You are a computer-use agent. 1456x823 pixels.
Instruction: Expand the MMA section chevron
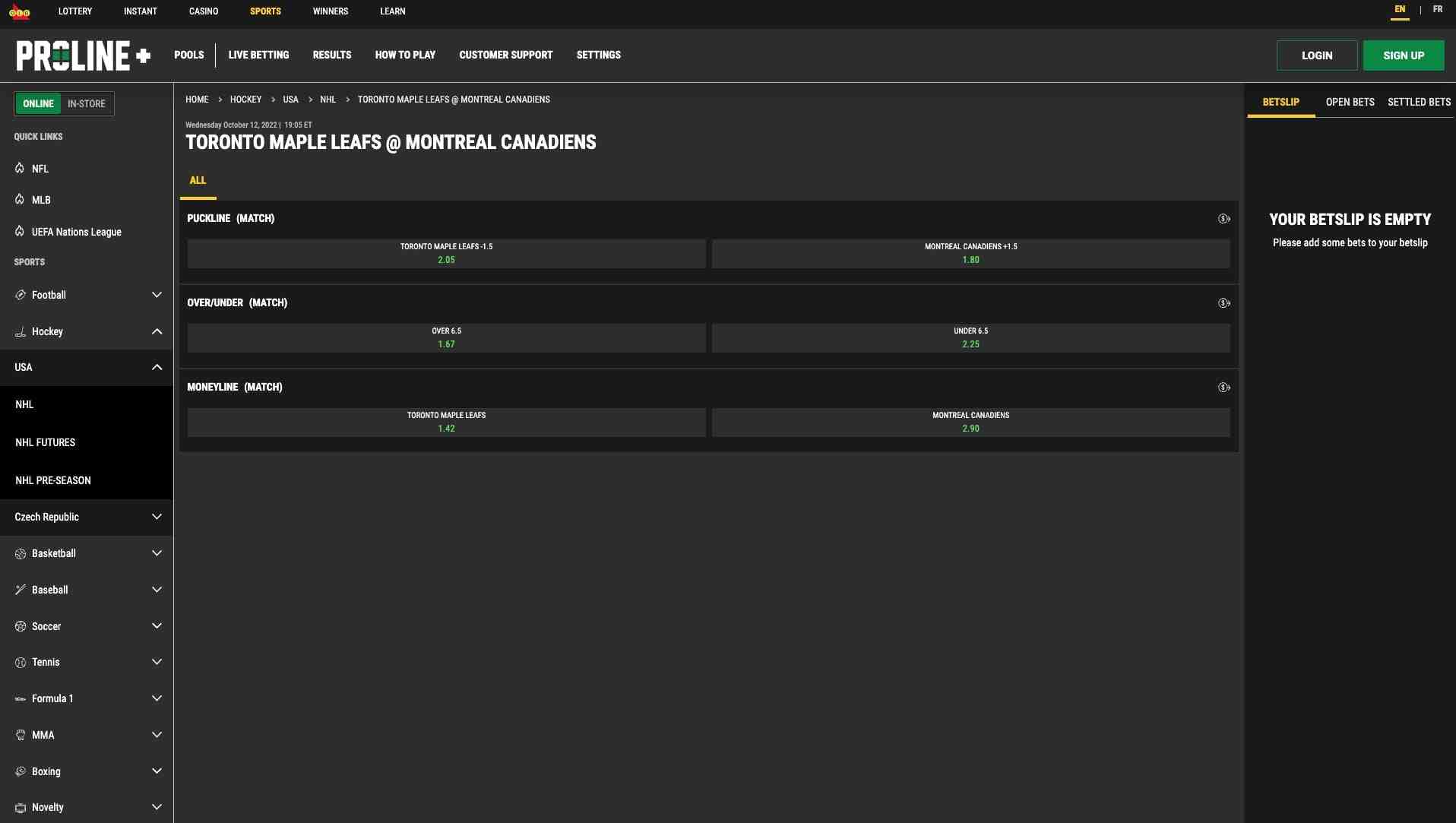(157, 735)
